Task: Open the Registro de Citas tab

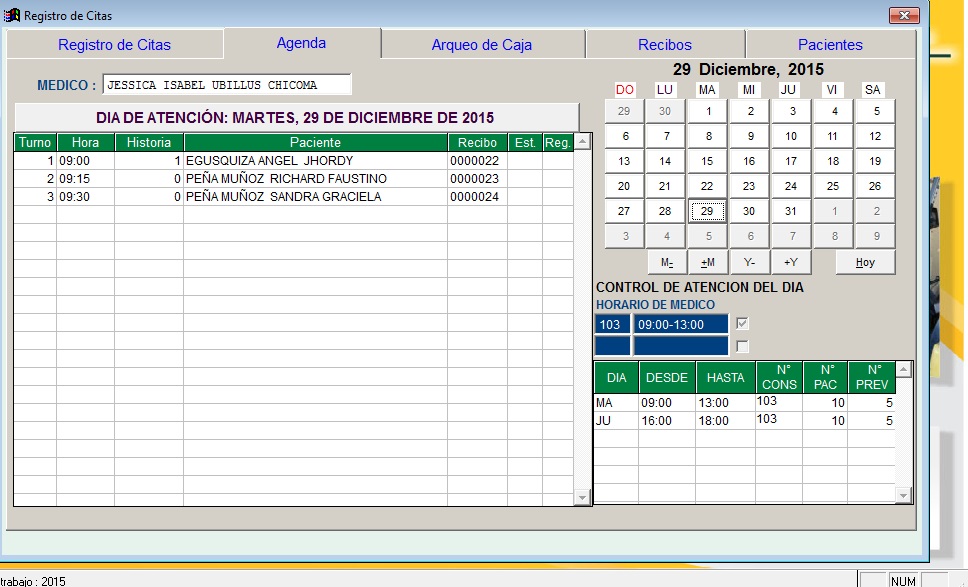Action: 114,45
